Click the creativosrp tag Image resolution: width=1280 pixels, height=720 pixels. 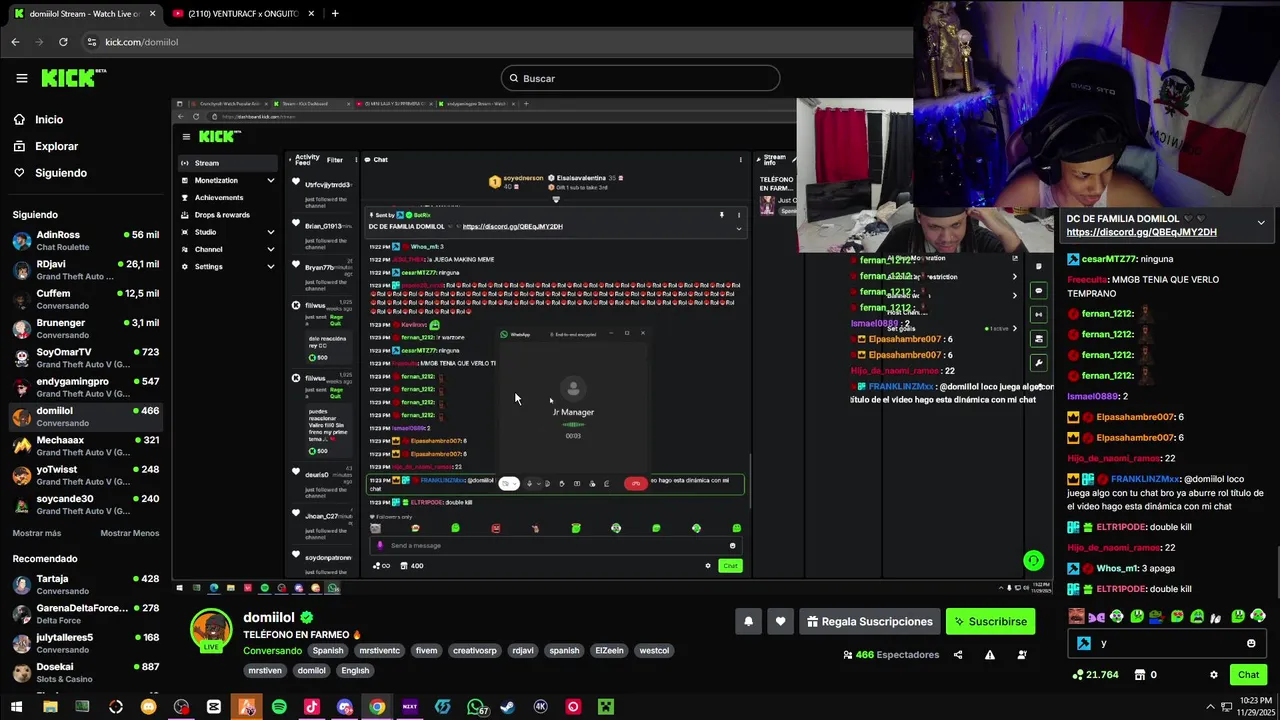(475, 651)
